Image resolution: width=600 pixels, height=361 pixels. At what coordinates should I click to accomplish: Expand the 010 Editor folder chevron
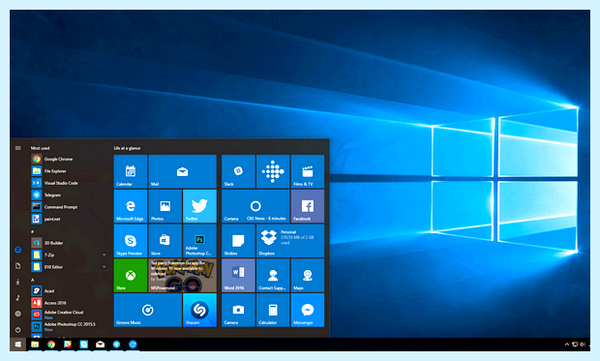point(104,266)
